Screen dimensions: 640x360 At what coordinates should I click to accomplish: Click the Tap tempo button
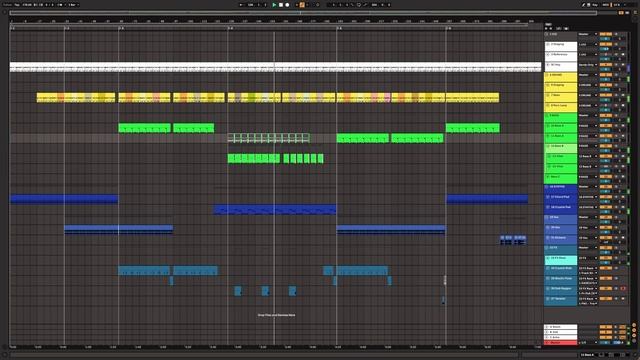click(x=17, y=5)
